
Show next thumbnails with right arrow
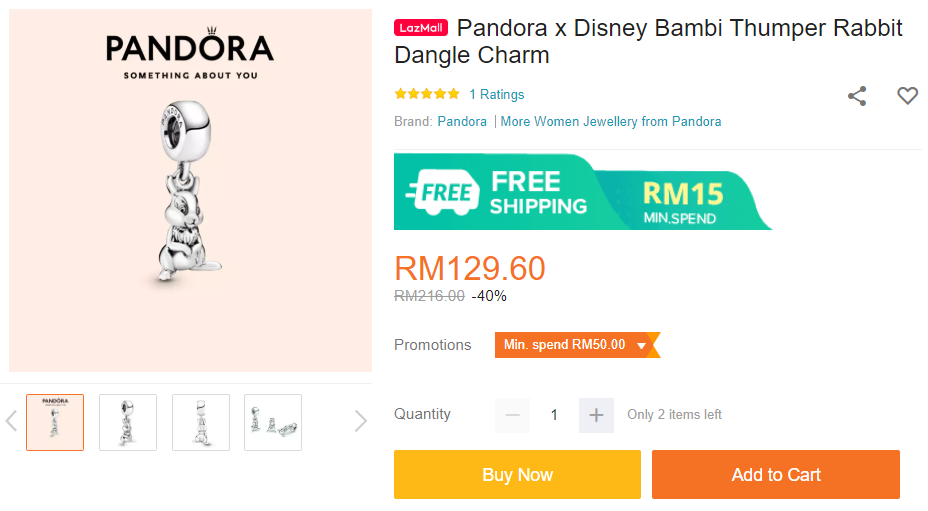[360, 421]
